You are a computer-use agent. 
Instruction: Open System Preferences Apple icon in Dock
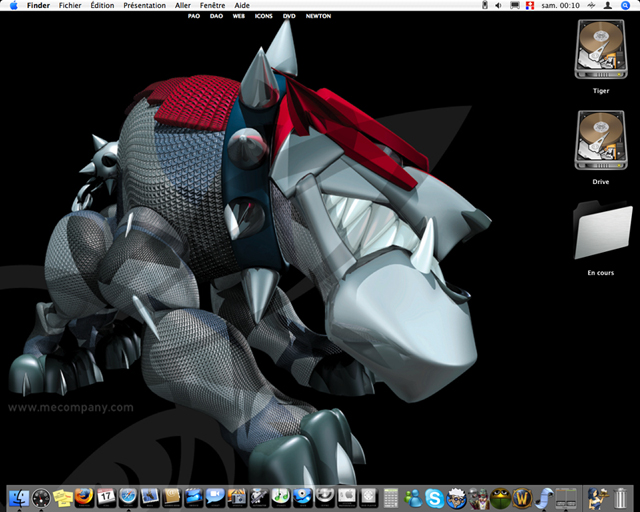point(347,498)
